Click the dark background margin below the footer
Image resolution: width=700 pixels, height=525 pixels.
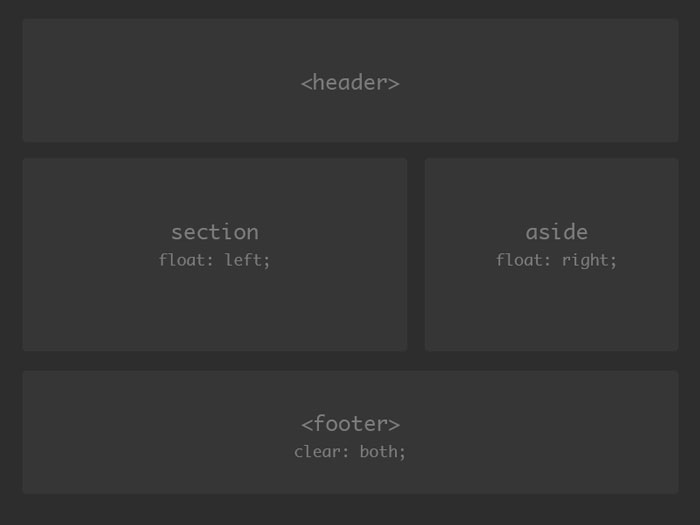(350, 510)
